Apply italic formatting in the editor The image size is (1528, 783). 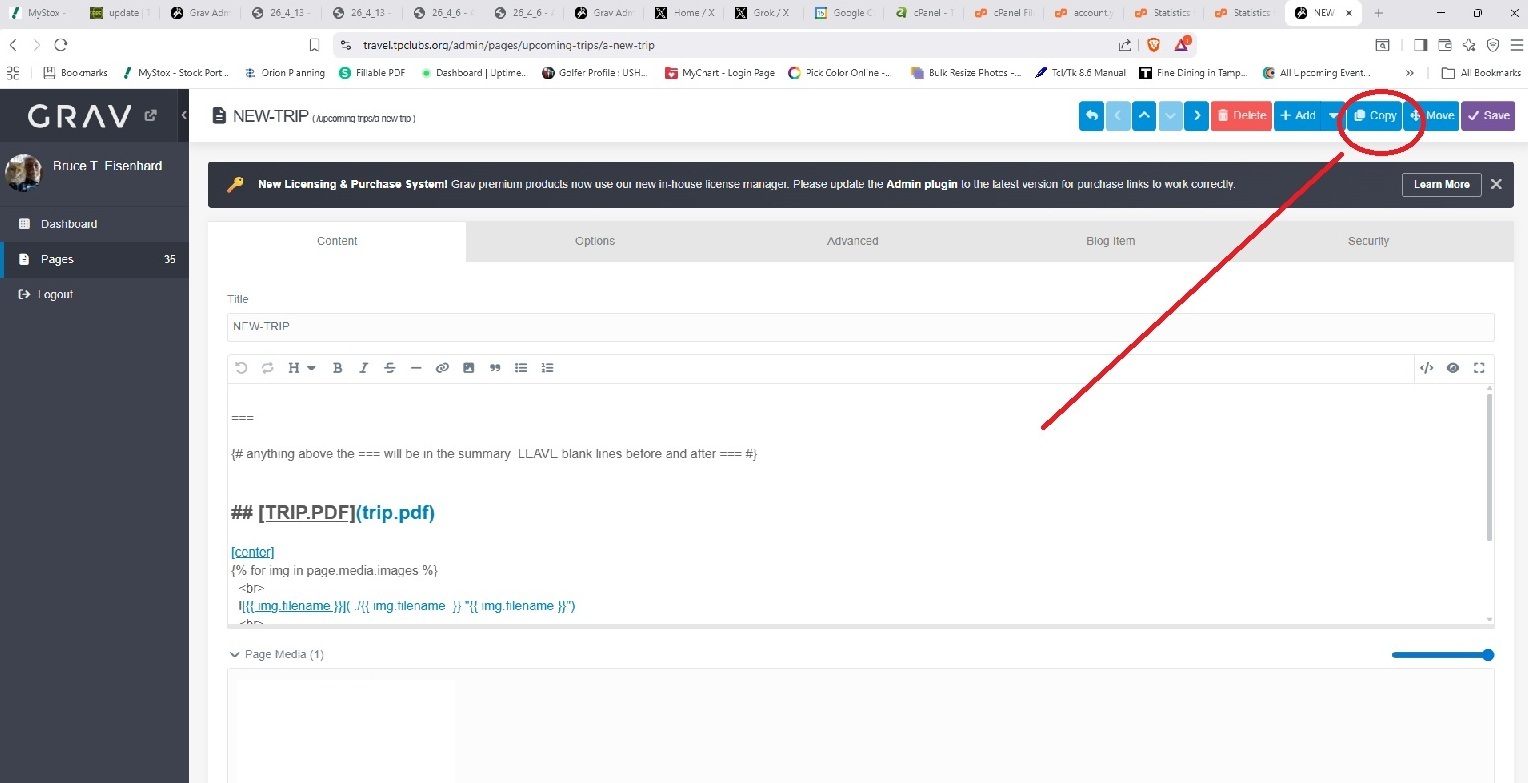364,368
